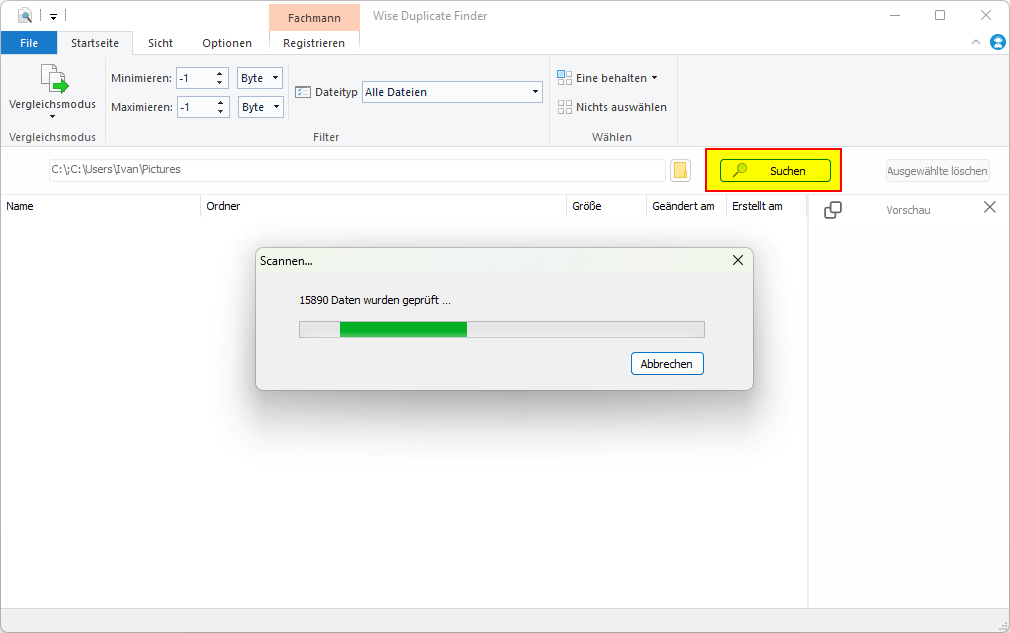Click the '15890 Daten wurden geprüft' text

coord(375,300)
